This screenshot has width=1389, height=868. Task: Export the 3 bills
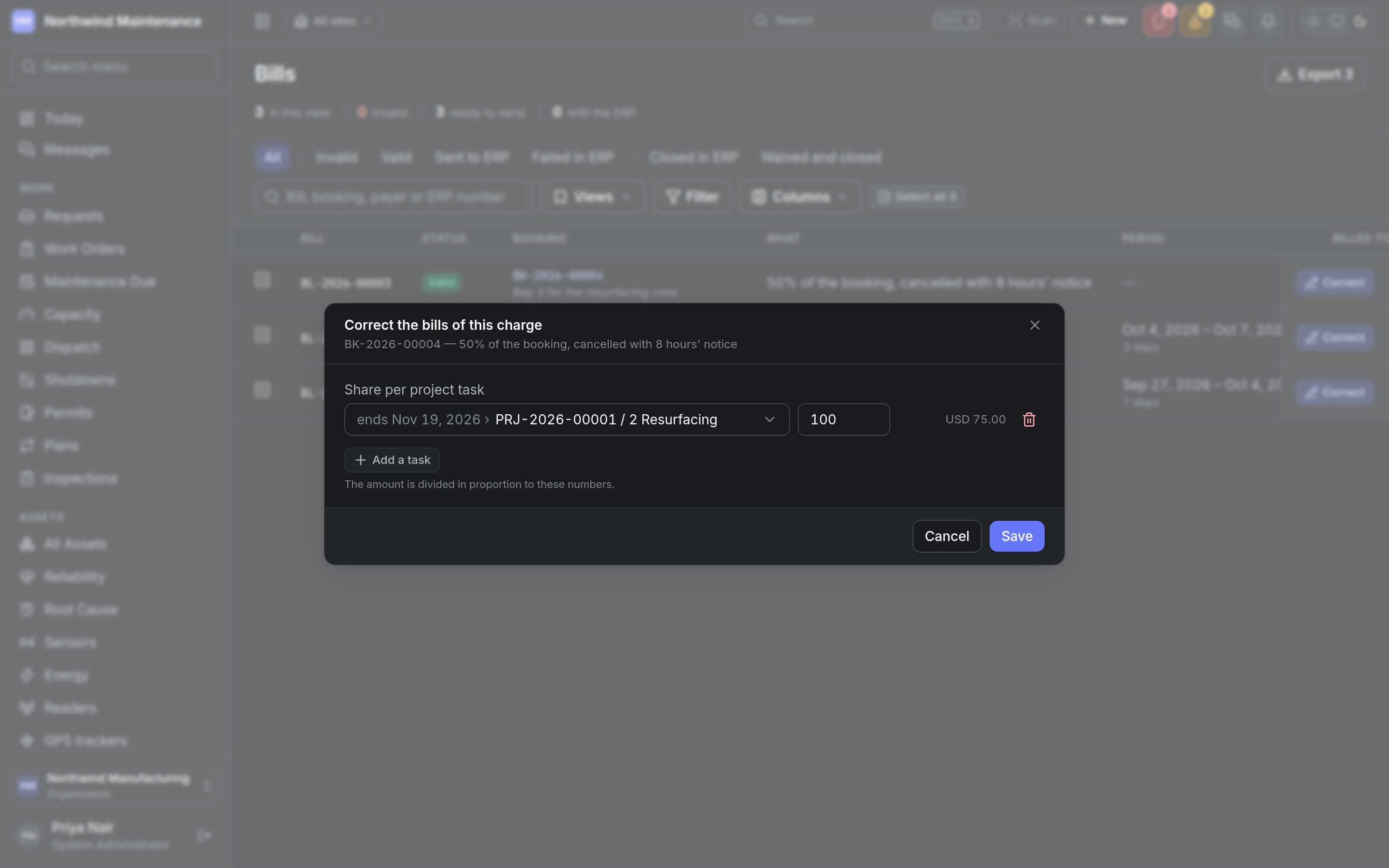coord(1314,75)
